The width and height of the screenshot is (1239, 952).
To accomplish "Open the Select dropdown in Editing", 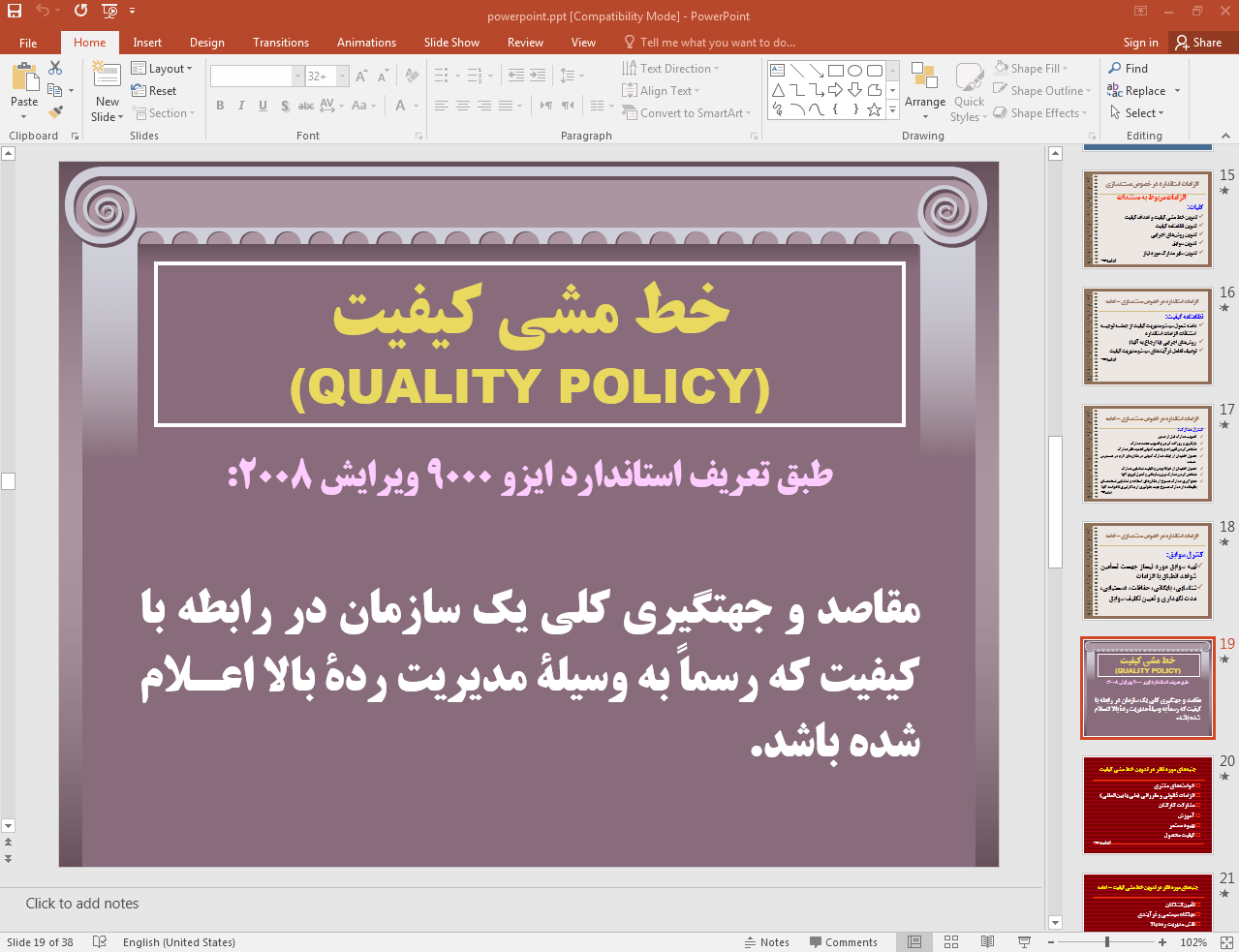I will (1136, 113).
